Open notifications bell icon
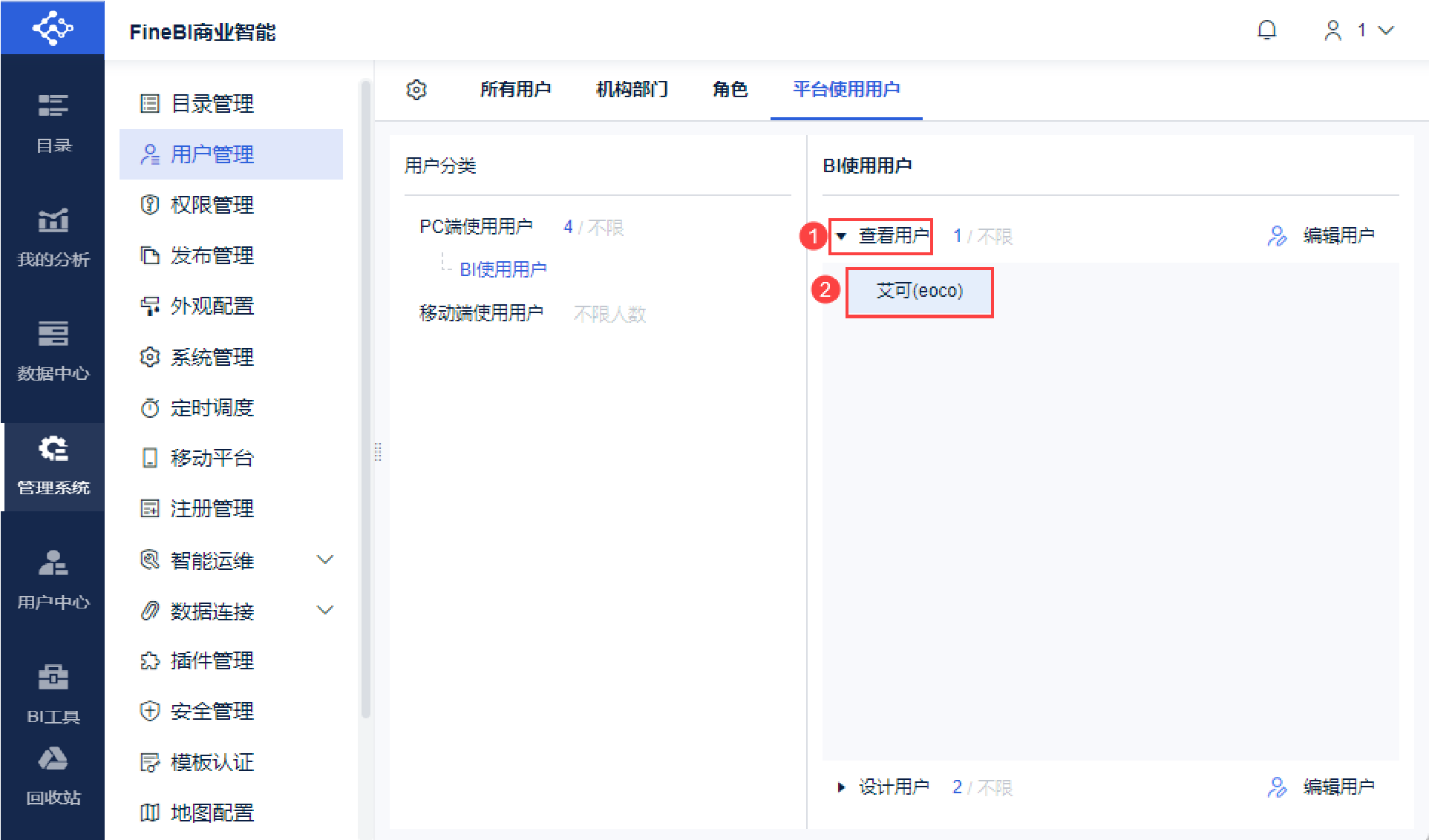This screenshot has width=1429, height=840. tap(1266, 30)
